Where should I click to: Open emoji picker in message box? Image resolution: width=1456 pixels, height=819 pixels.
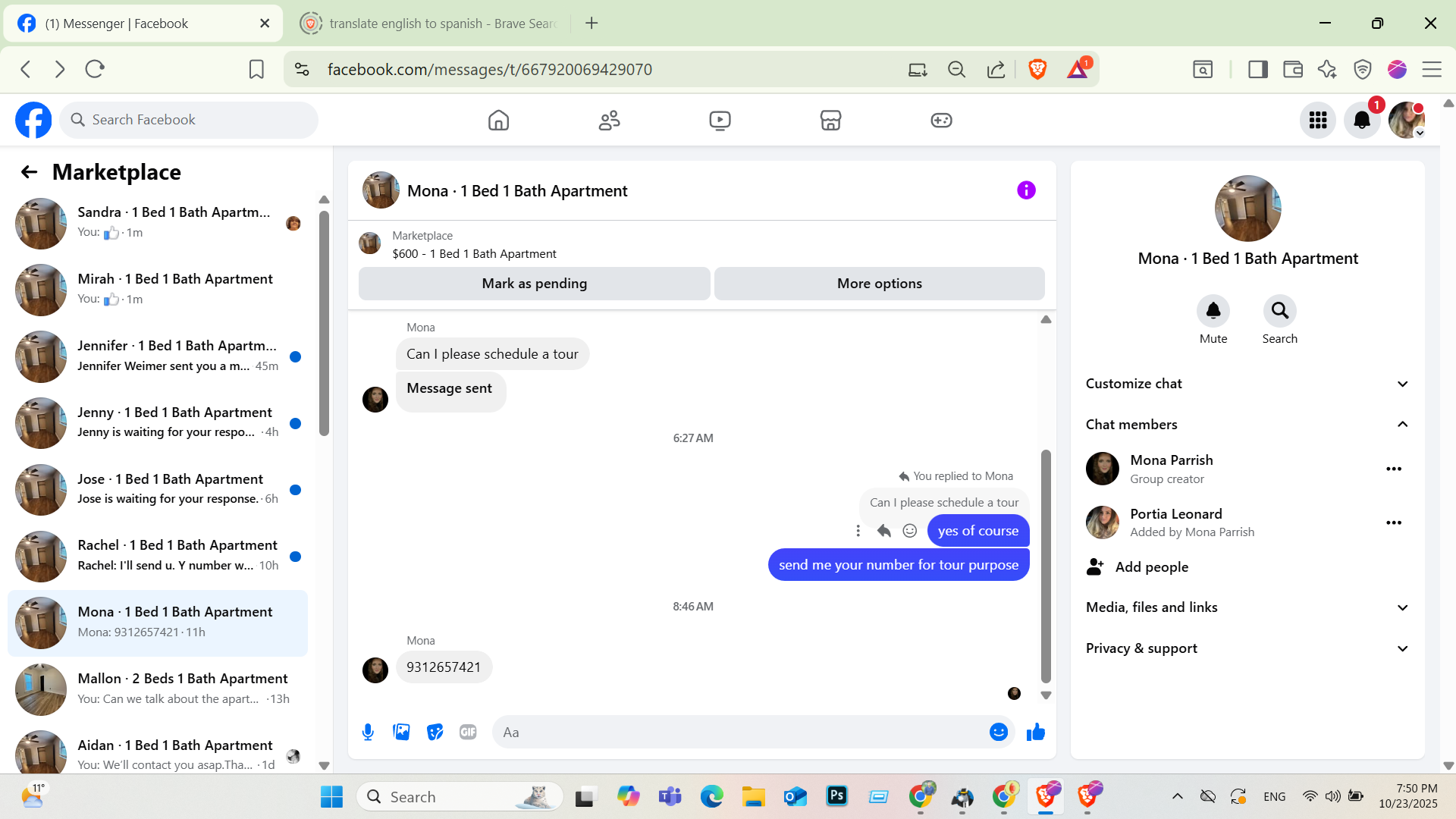pos(998,732)
